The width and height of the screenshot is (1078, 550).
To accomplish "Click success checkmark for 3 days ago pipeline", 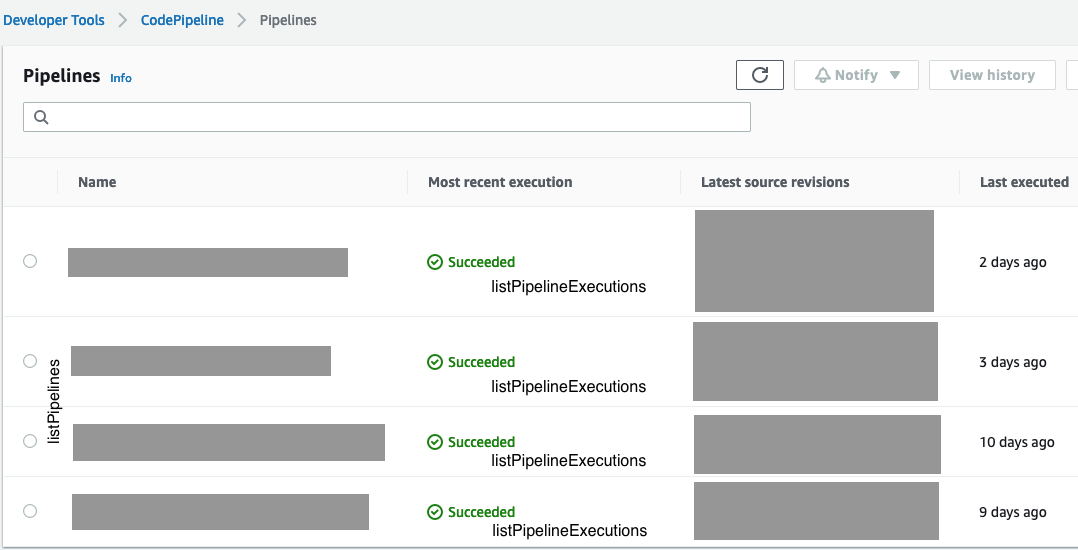I will (x=435, y=362).
